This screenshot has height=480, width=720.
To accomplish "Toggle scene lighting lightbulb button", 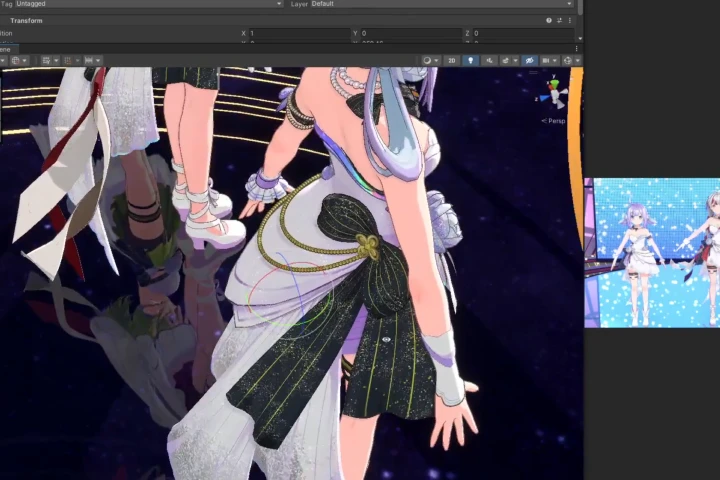I will point(471,61).
